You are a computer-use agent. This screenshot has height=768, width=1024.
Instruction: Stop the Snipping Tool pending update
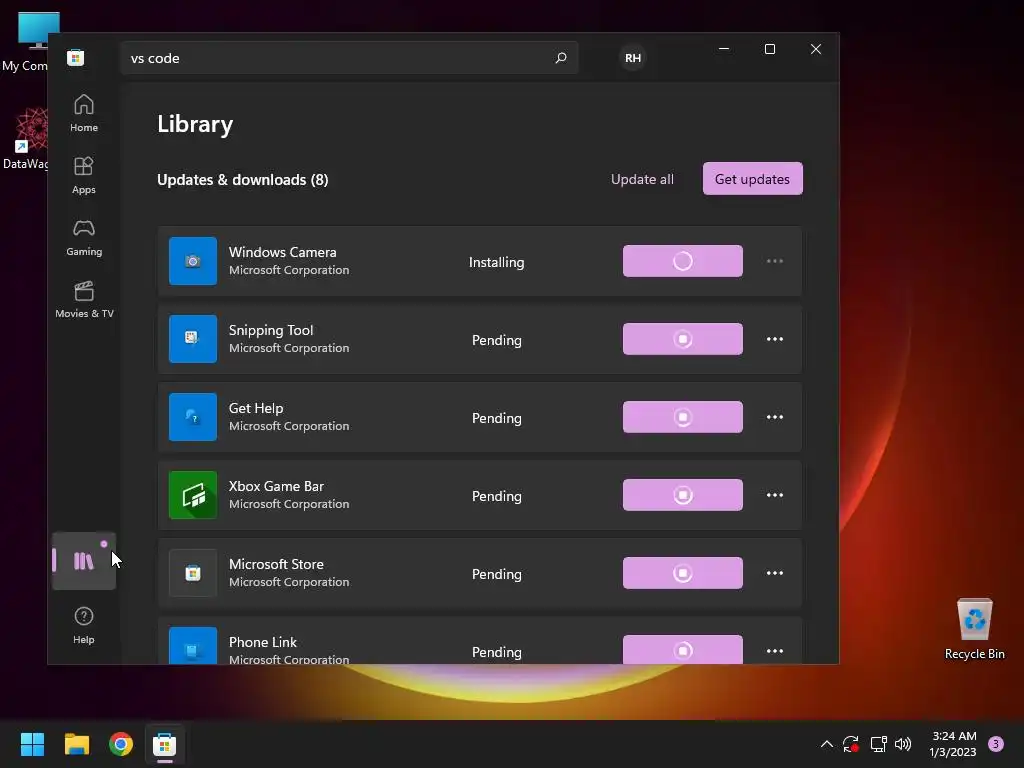coord(682,339)
